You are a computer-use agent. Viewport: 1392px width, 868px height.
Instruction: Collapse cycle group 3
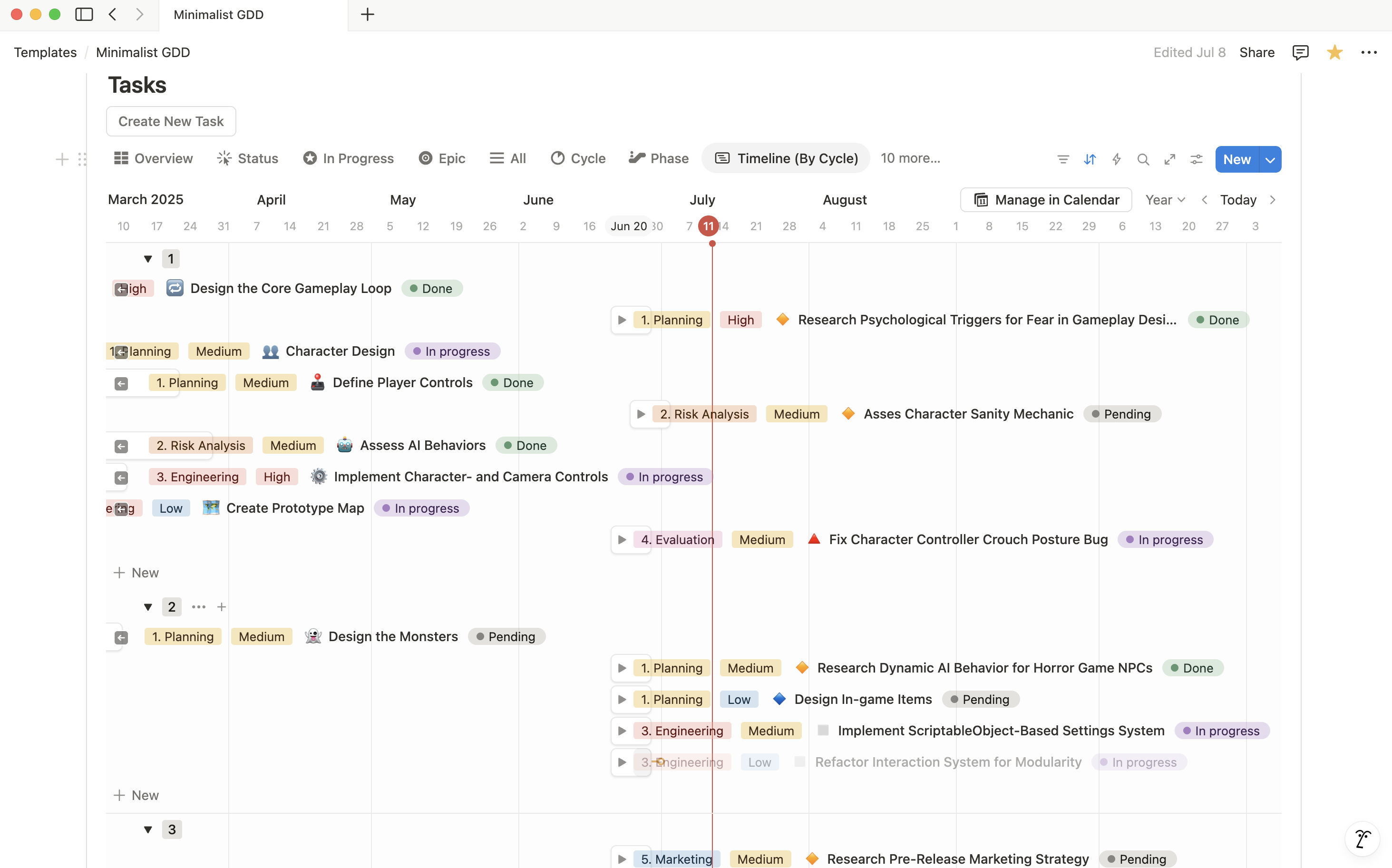(148, 829)
